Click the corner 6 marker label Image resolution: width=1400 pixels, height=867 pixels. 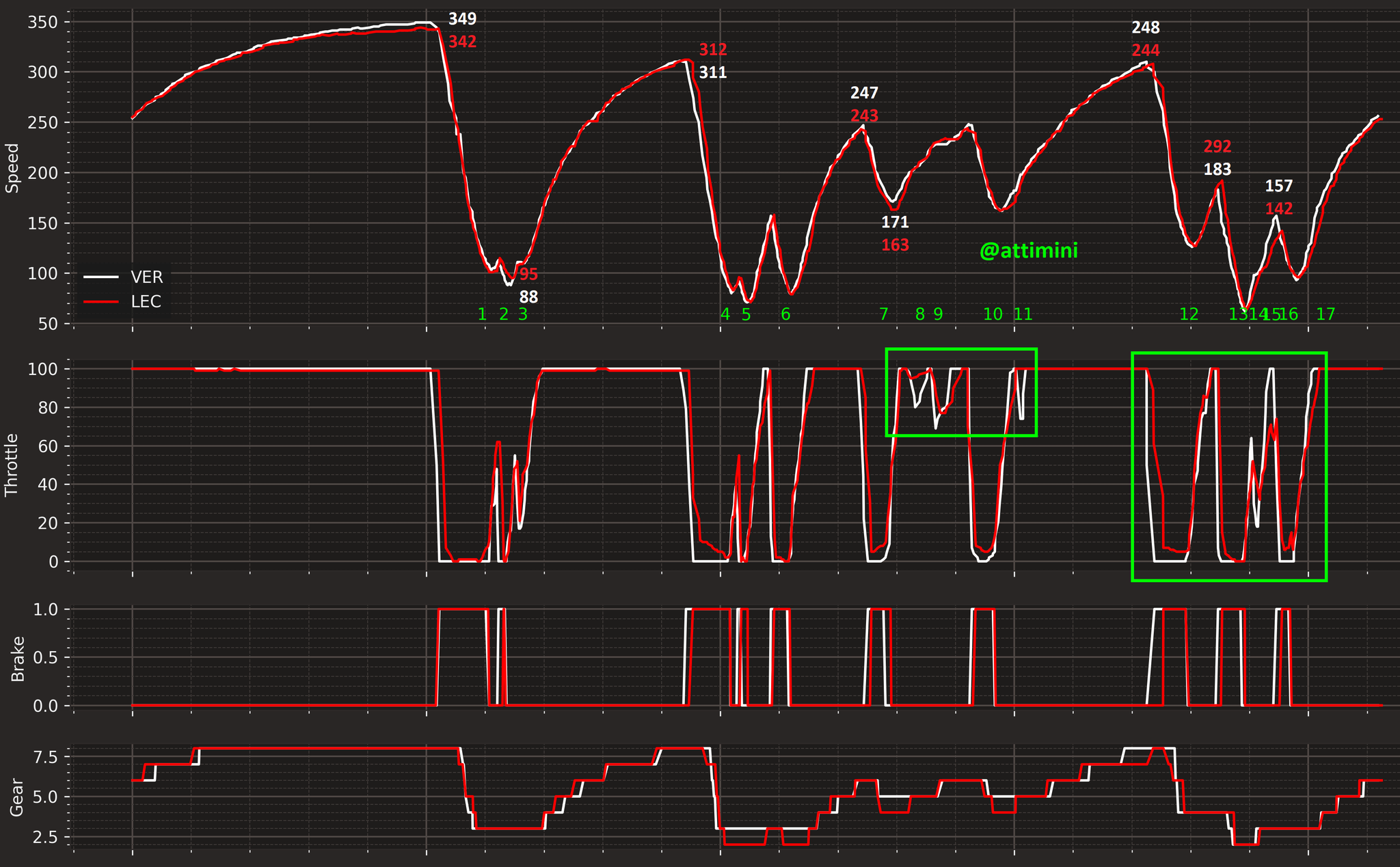pos(785,314)
